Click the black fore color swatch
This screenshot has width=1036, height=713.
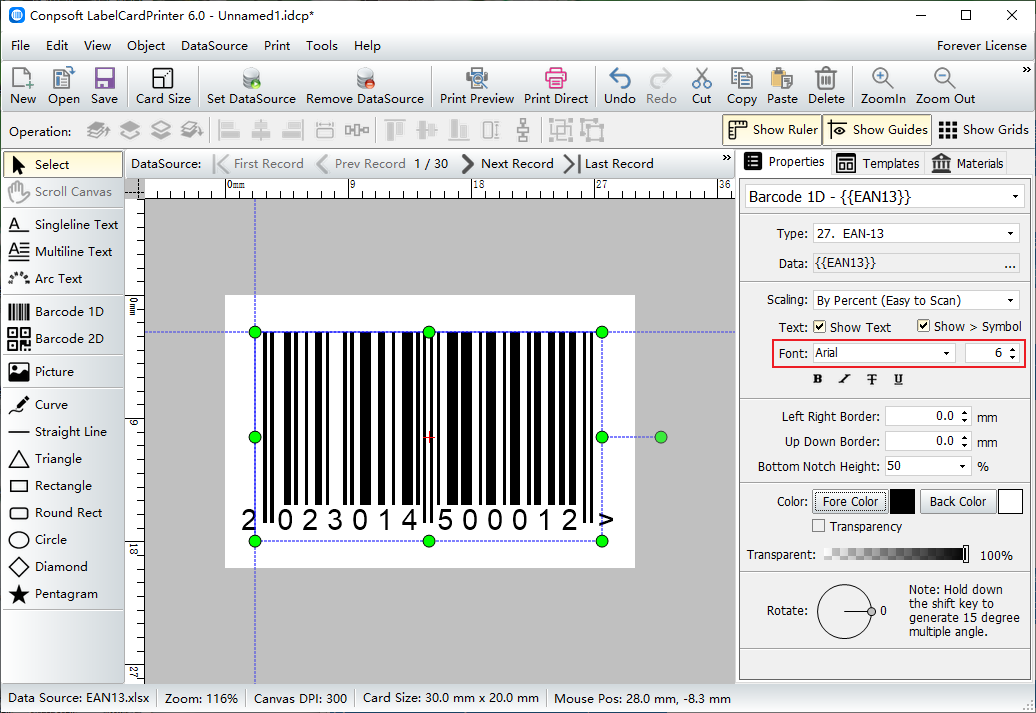(x=902, y=502)
